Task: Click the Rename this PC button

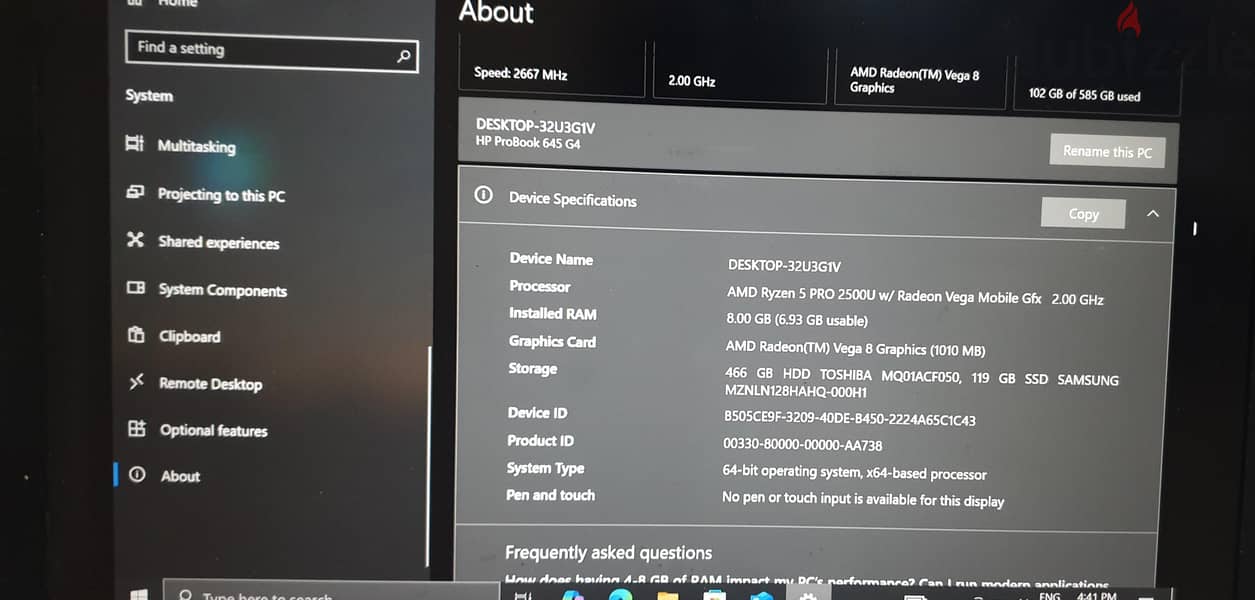Action: [1107, 151]
